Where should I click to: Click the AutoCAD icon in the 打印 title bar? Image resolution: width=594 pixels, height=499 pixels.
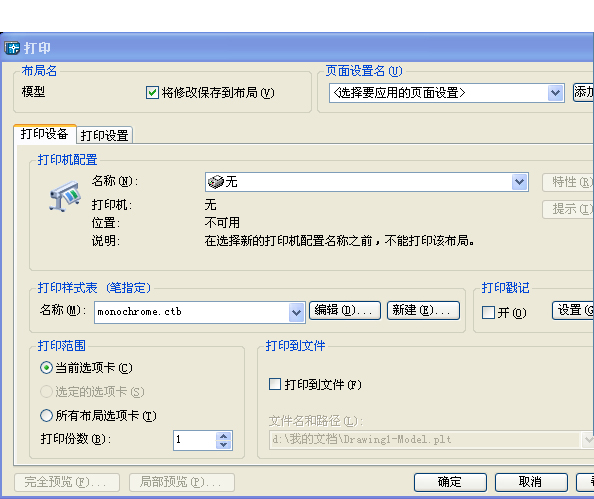[x=12, y=48]
